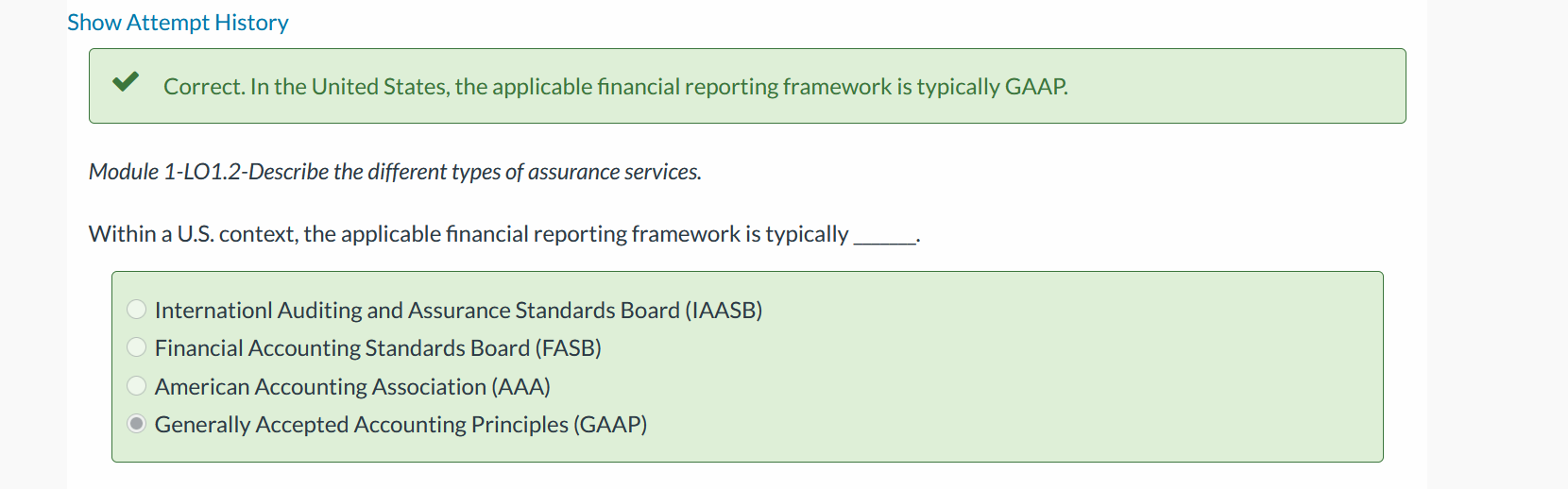1568x489 pixels.
Task: Click the (IAASB) abbreviation in the first option
Action: 724,311
